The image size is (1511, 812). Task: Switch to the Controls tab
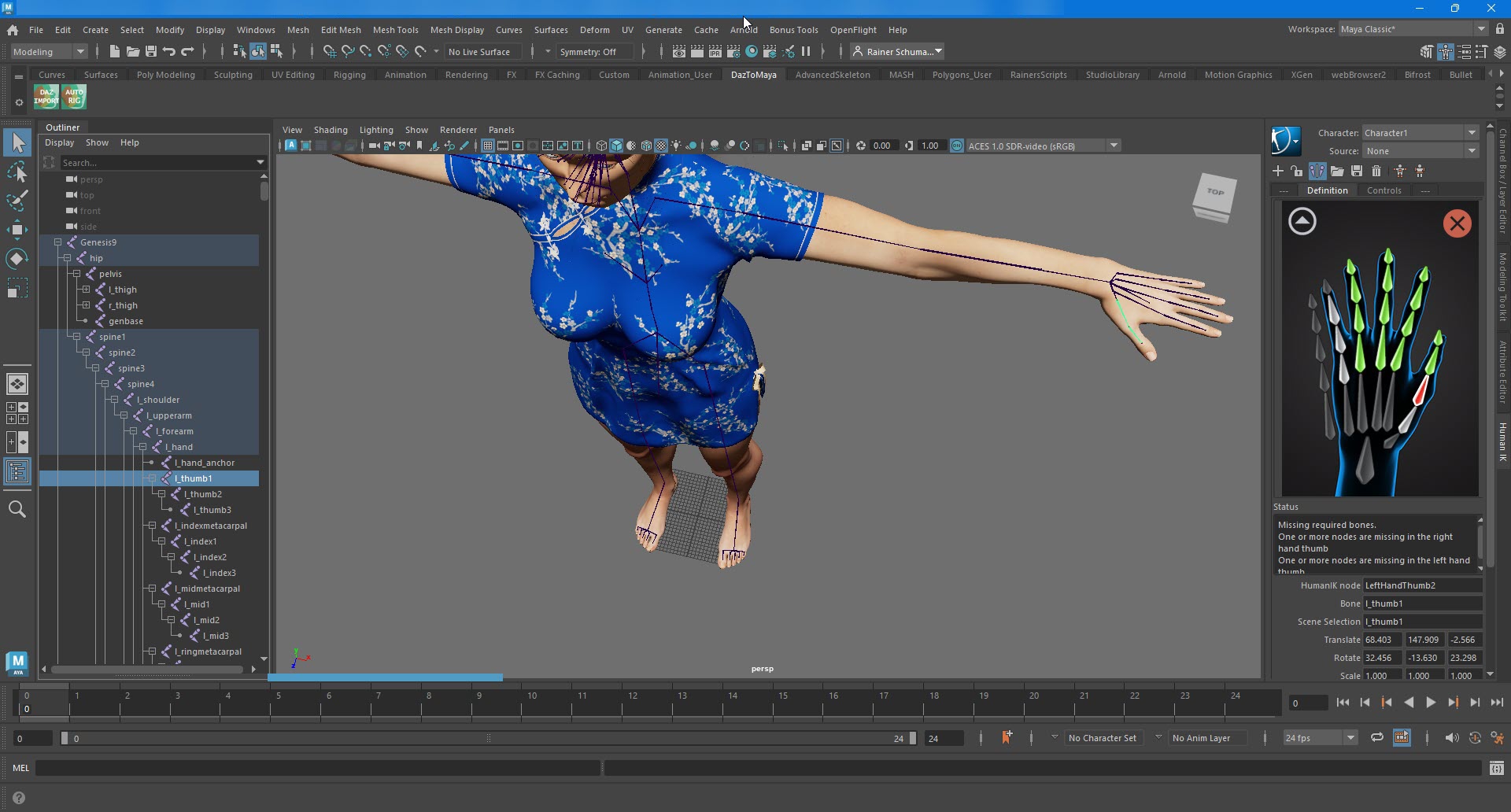click(x=1384, y=190)
